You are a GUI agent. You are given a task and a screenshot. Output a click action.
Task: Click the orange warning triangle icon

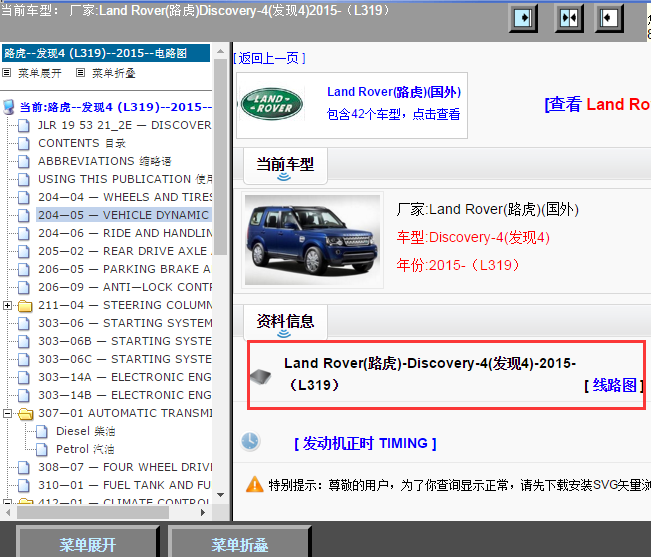point(255,484)
